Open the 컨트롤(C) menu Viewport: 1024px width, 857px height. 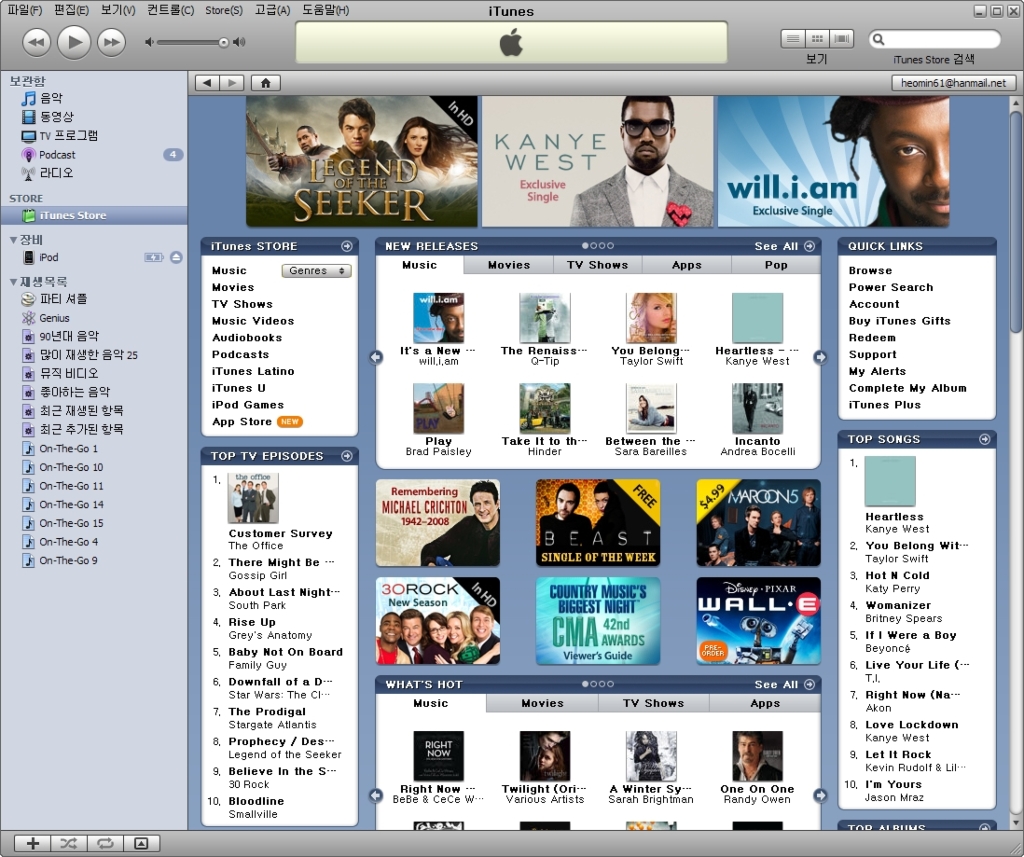(170, 10)
